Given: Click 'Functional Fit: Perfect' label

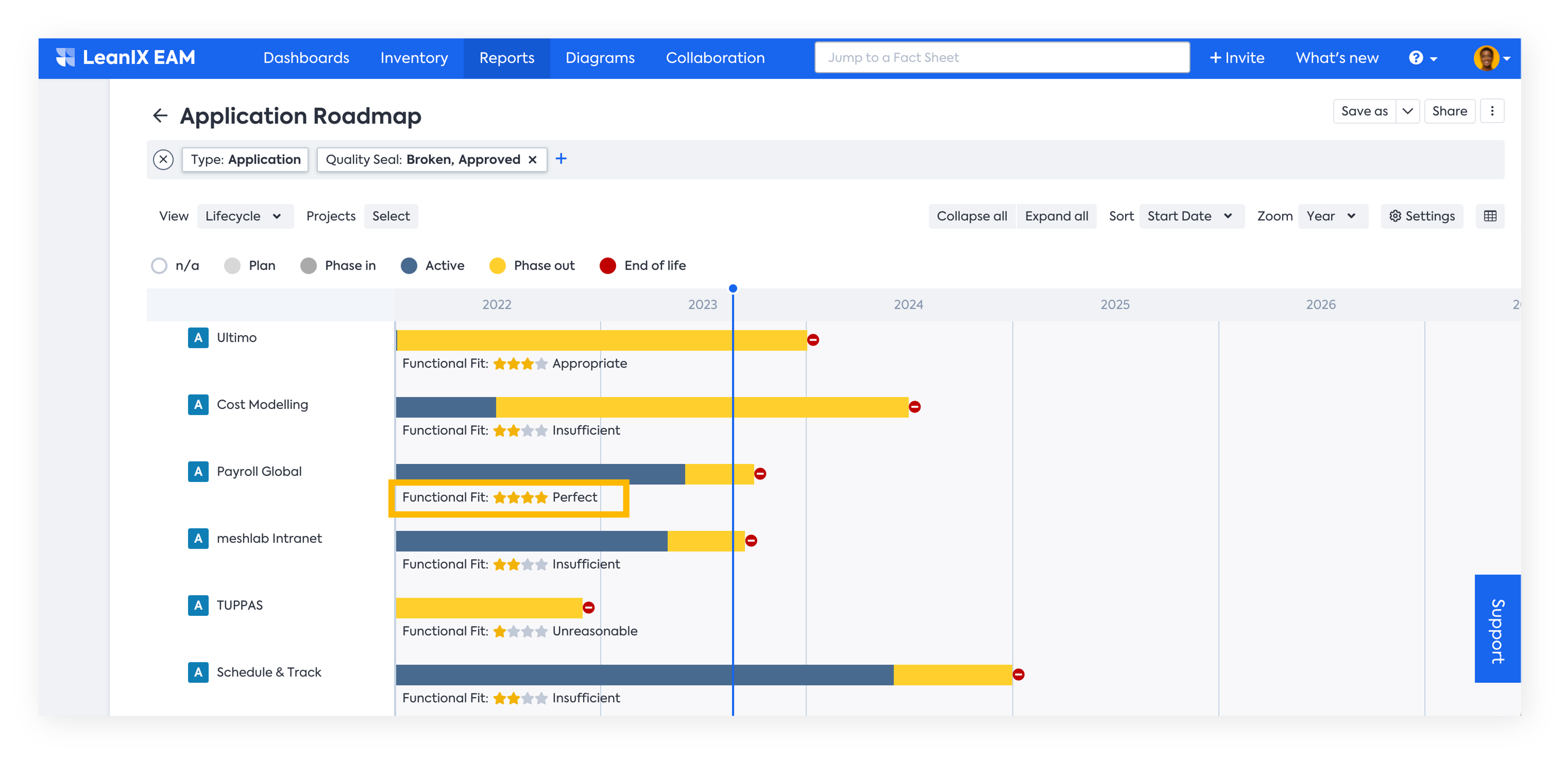Looking at the screenshot, I should (x=500, y=497).
